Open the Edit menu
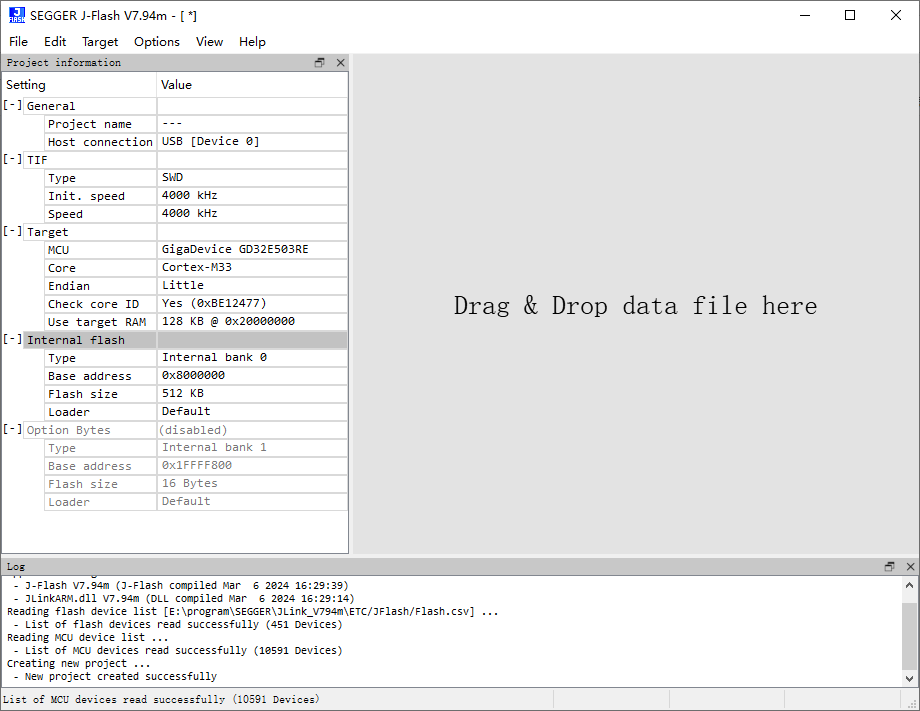Screen dimensions: 920x711 [x=55, y=42]
